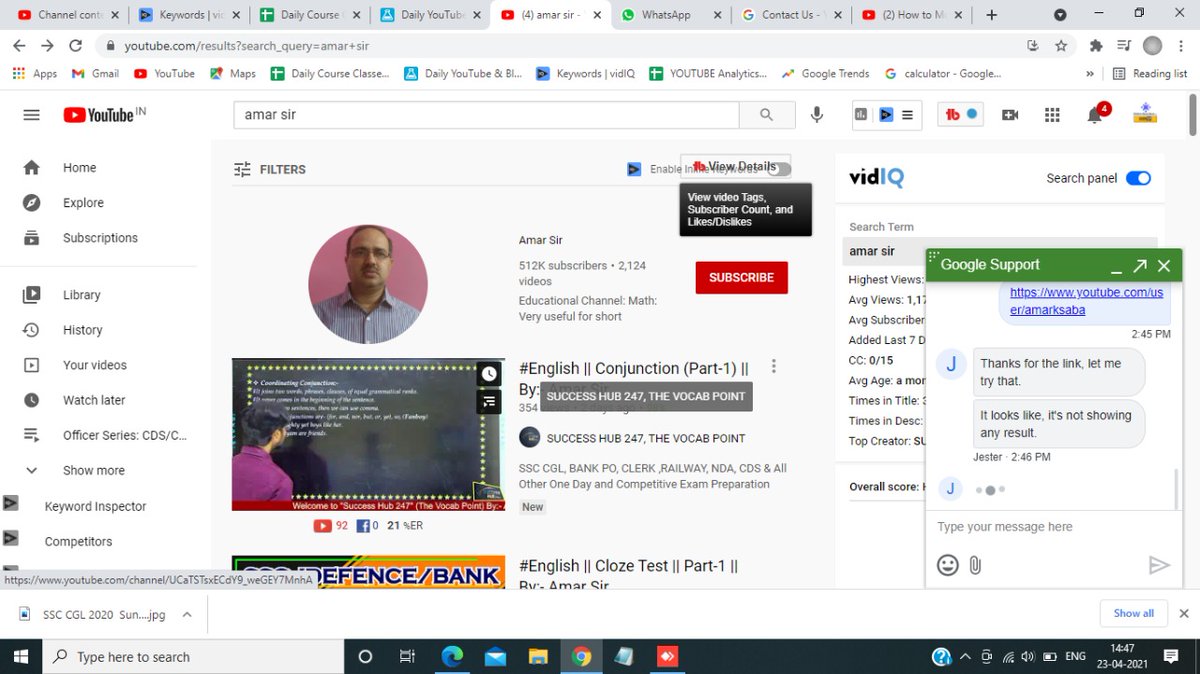Switch to the Channel content tab
Viewport: 1200px width, 674px height.
(x=69, y=15)
